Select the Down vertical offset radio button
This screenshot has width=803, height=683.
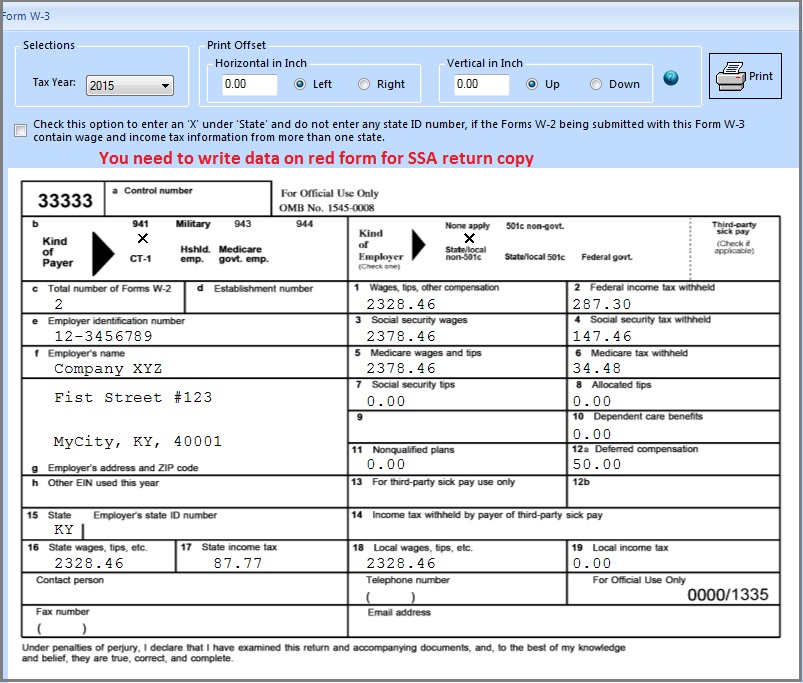[596, 85]
